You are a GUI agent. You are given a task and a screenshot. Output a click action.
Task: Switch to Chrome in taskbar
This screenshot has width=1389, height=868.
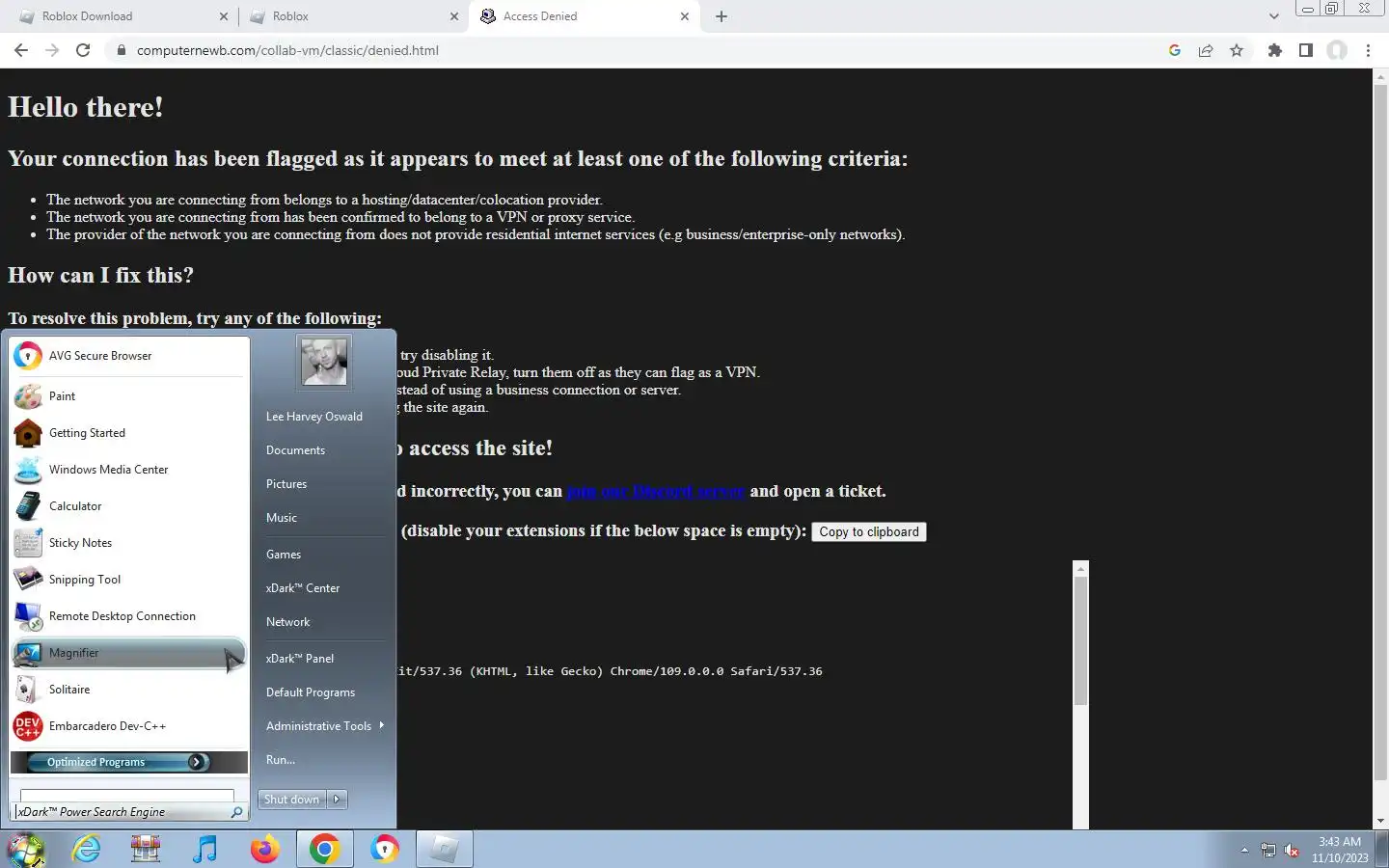[324, 850]
